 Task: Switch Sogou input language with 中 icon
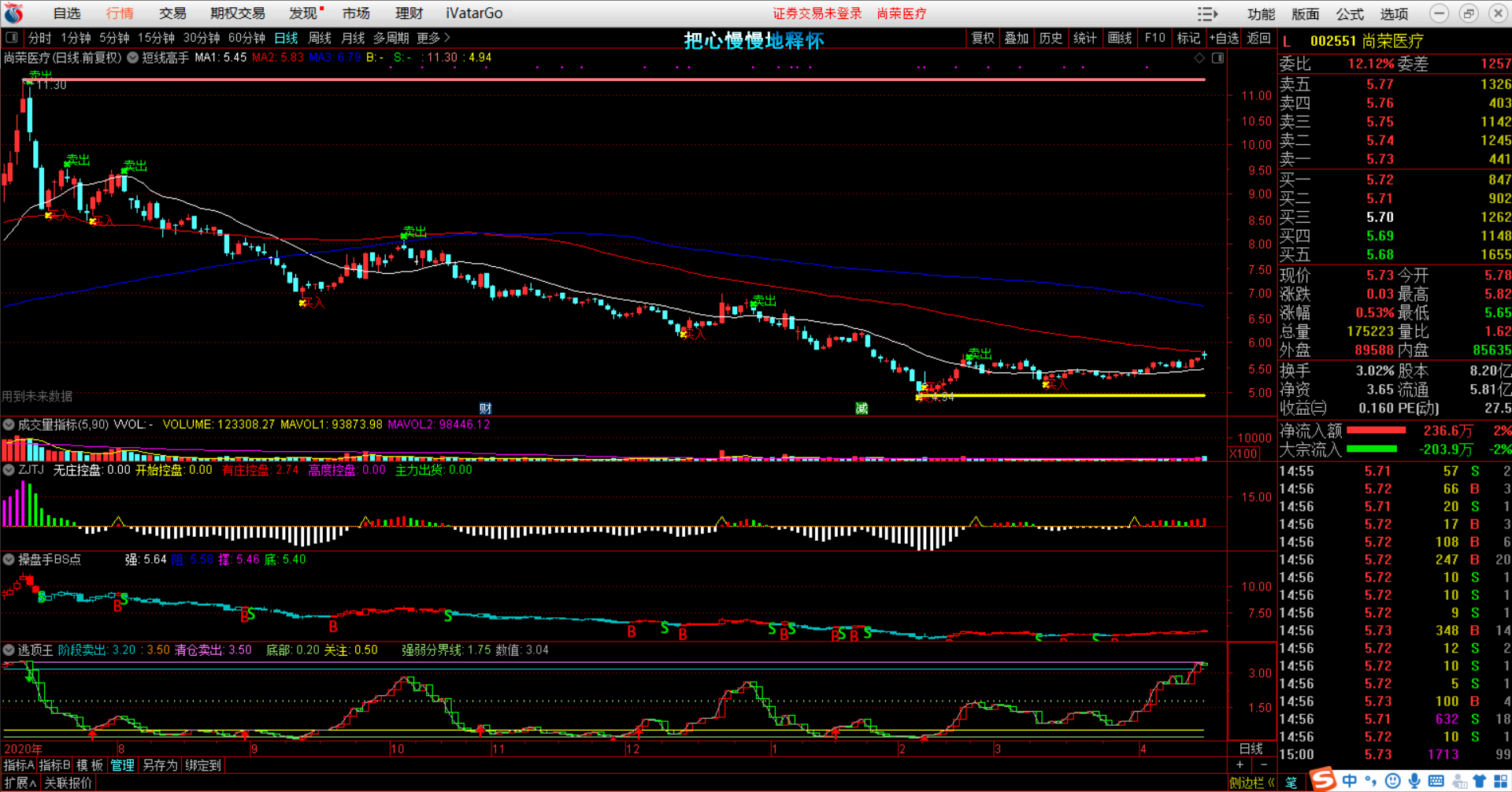click(1350, 781)
